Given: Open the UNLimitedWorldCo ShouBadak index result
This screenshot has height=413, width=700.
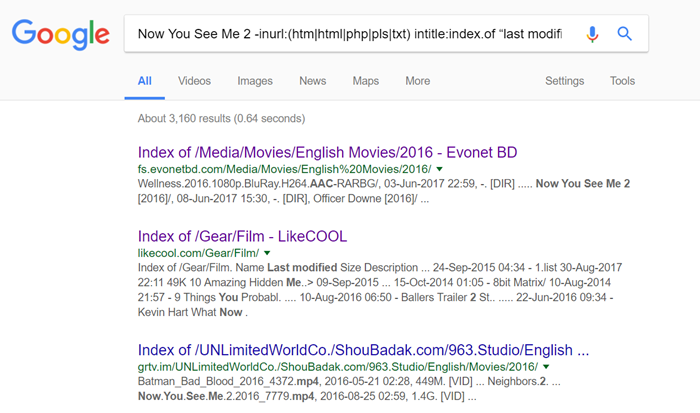Looking at the screenshot, I should coord(363,350).
